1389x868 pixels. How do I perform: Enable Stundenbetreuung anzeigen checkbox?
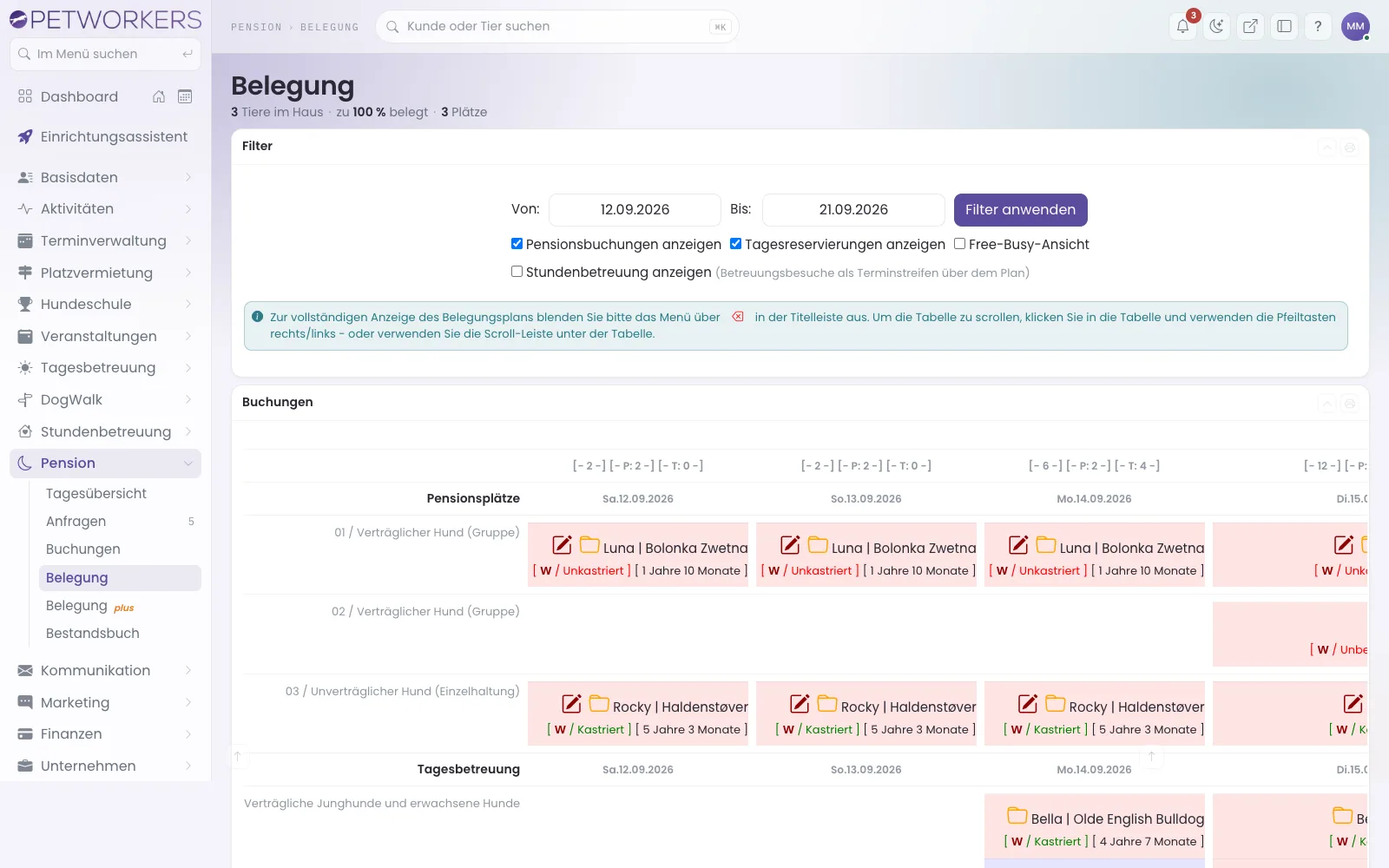517,272
